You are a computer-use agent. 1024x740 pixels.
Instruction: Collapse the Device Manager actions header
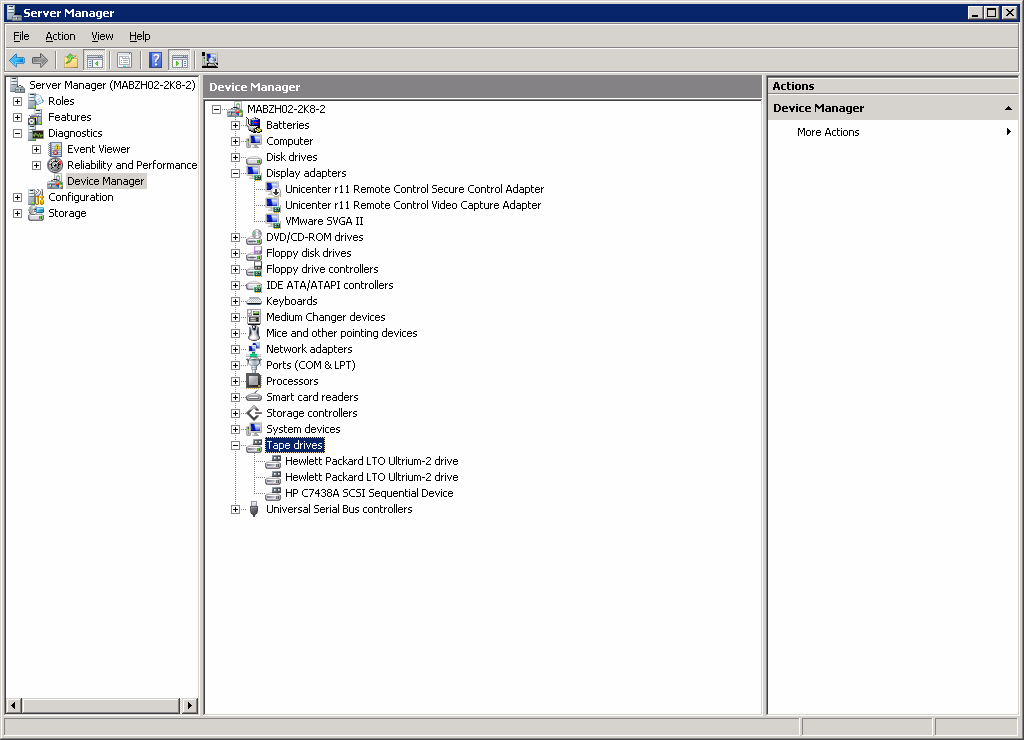coord(1009,108)
